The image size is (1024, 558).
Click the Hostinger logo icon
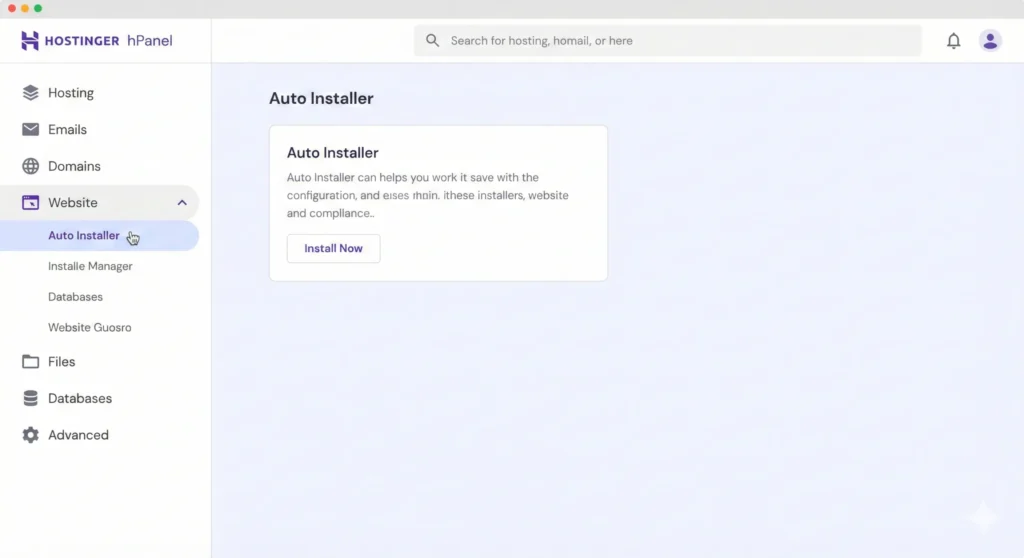30,41
